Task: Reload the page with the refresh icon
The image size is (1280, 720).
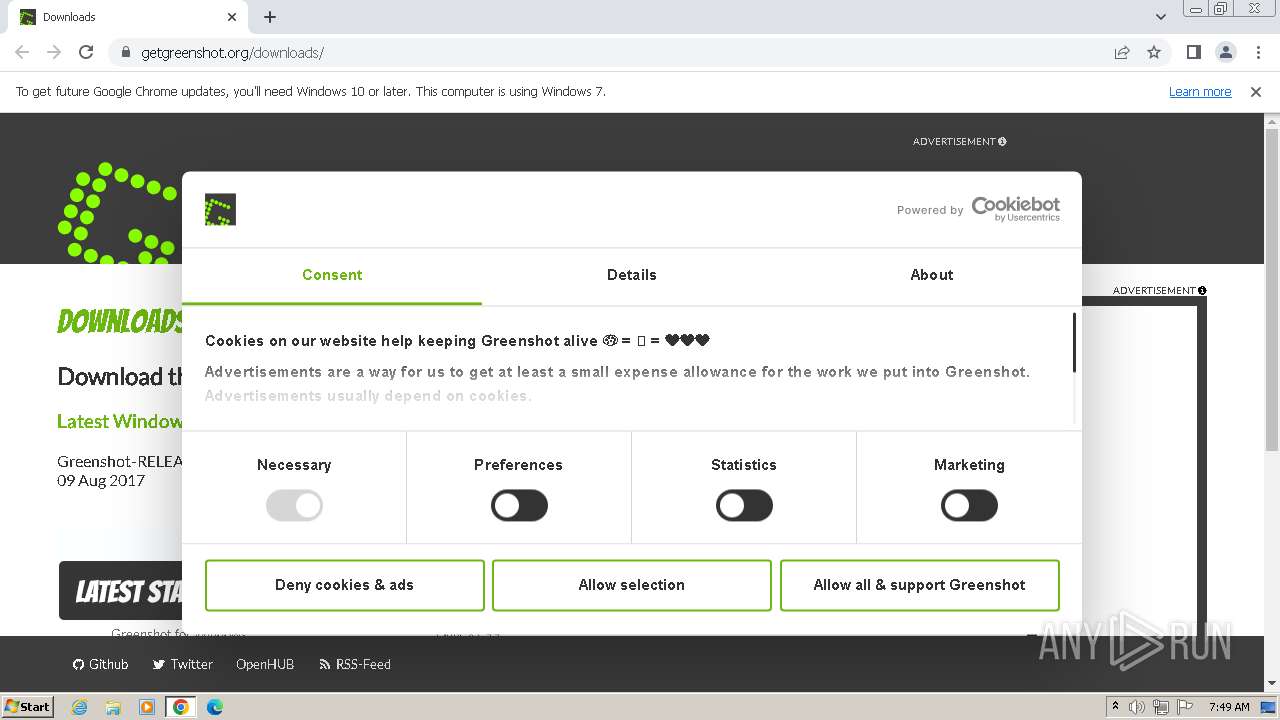Action: tap(86, 53)
